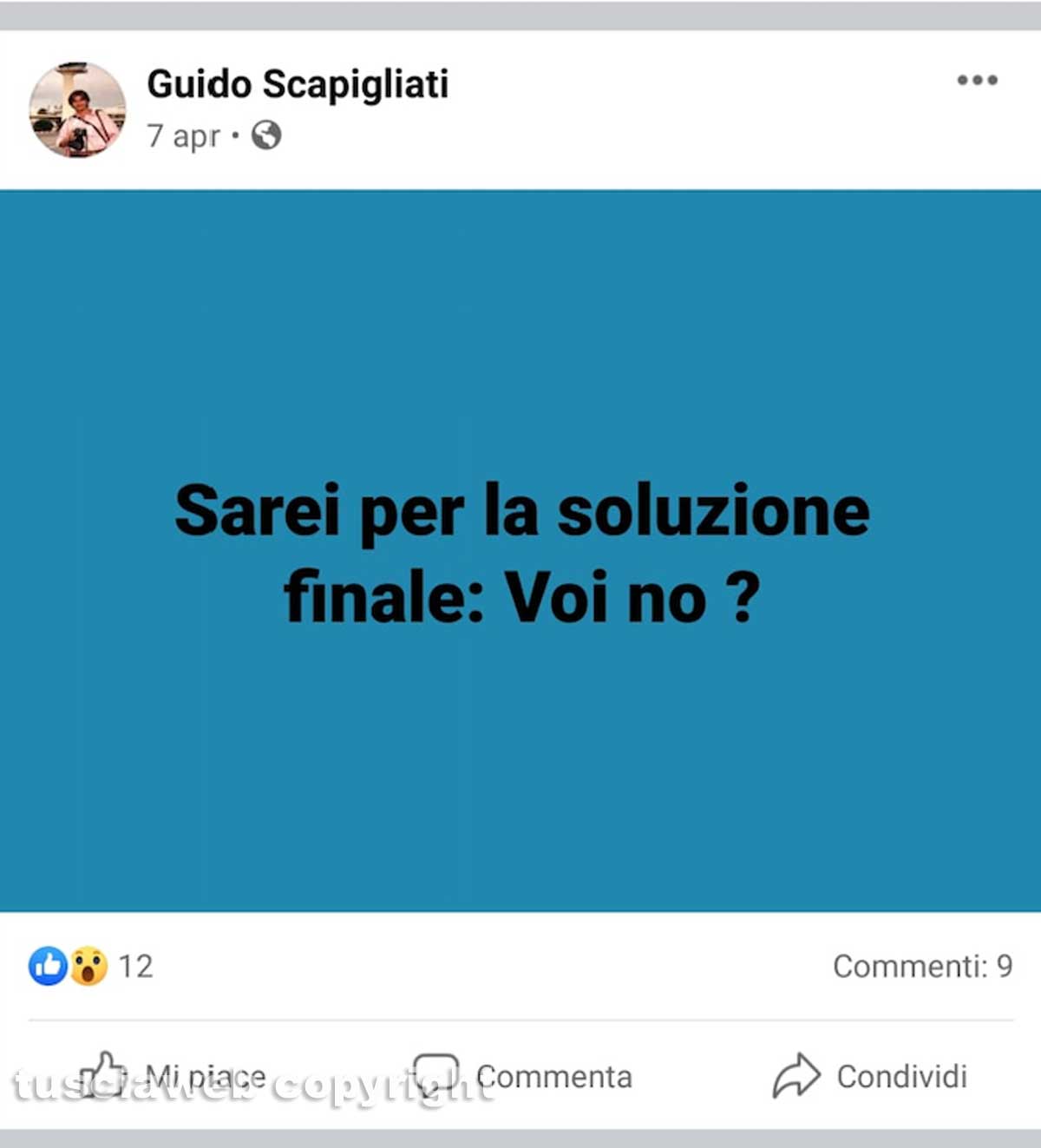Toggle the 'Mi piace' like label
Screen dimensions: 1041x1148
pos(206,1077)
